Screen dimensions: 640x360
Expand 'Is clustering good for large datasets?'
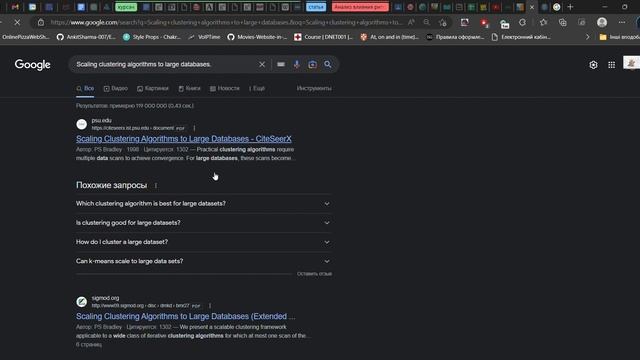click(203, 223)
